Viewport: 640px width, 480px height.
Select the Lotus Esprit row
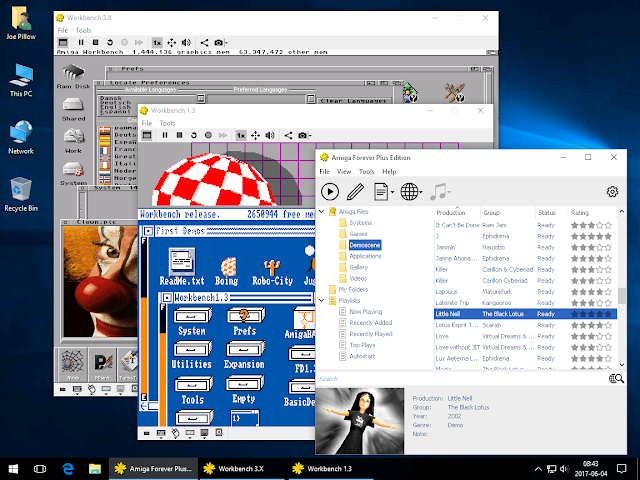pos(525,325)
